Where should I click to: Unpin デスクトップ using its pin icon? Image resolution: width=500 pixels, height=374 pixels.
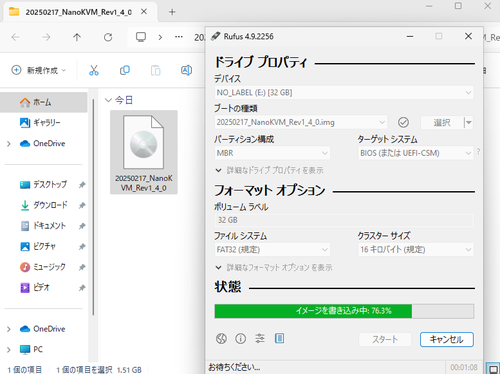[x=82, y=185]
